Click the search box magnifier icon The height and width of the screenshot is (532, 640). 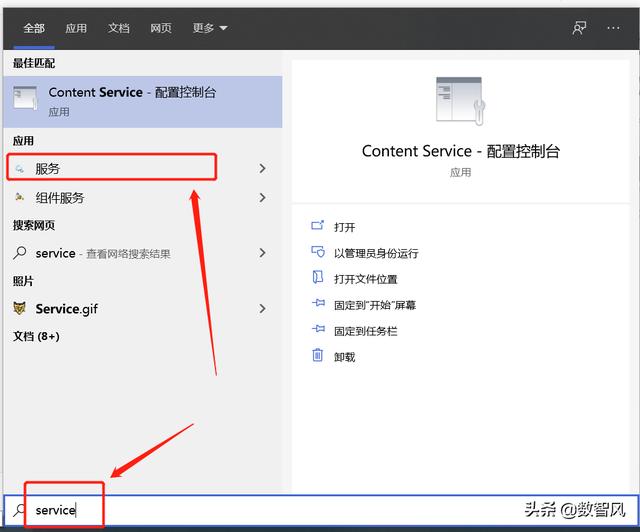(x=19, y=510)
